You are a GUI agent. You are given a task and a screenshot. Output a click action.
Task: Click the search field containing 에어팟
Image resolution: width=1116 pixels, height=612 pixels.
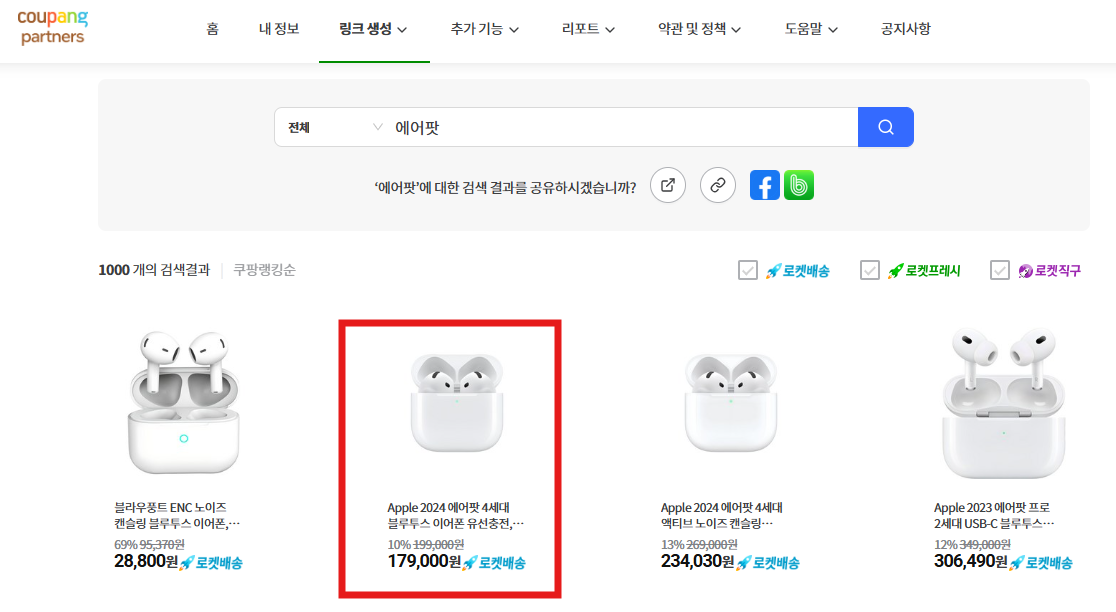[x=623, y=127]
